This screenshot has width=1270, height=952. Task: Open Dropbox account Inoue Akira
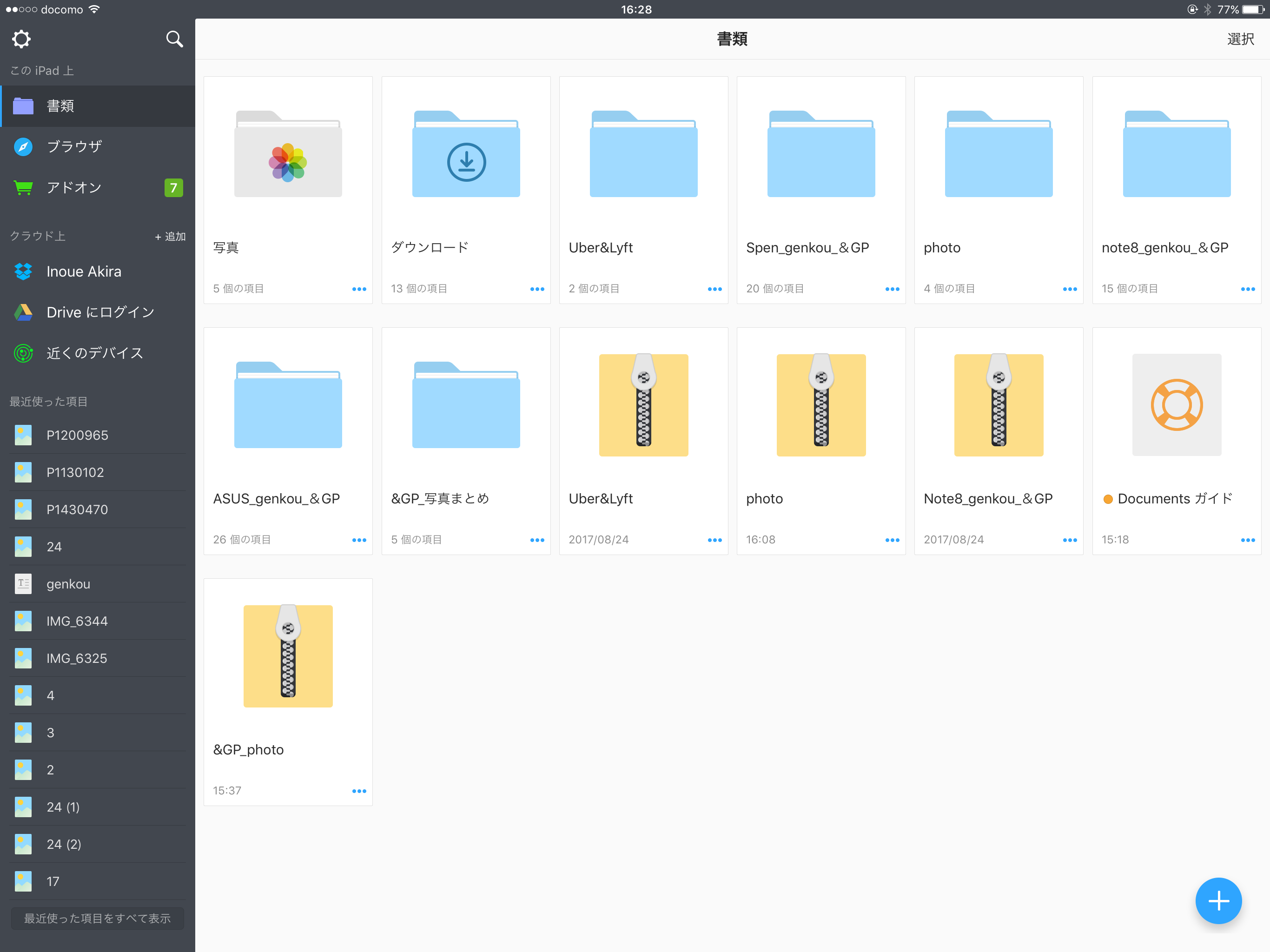pyautogui.click(x=84, y=271)
